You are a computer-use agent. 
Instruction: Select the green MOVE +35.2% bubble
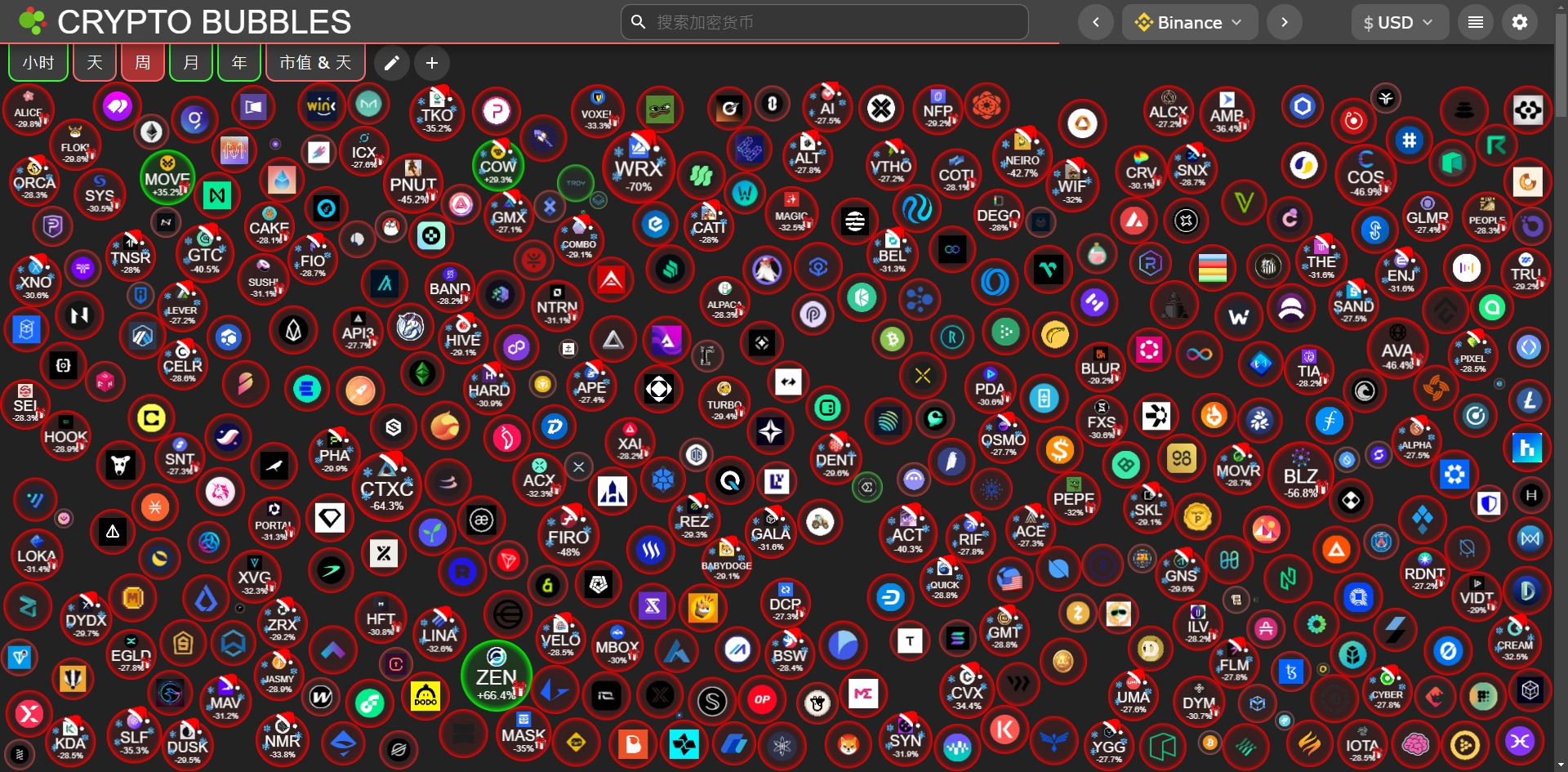(x=167, y=177)
